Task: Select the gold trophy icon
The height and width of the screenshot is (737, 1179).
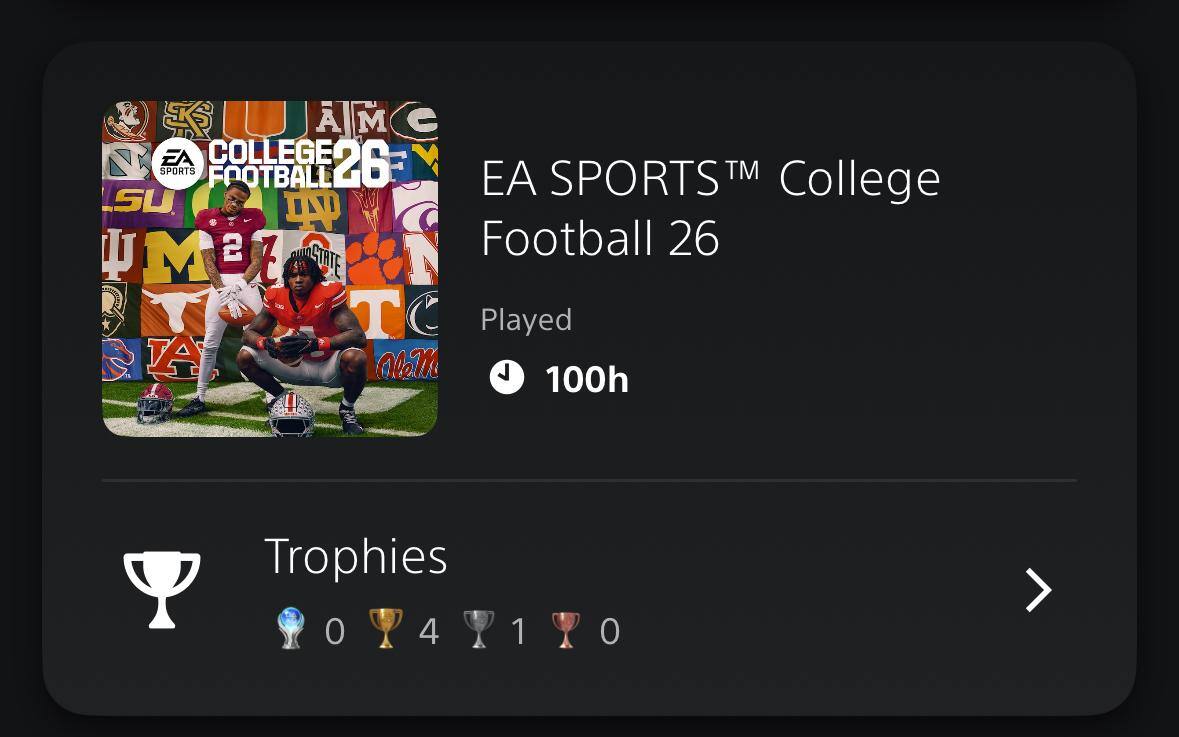Action: (x=385, y=630)
